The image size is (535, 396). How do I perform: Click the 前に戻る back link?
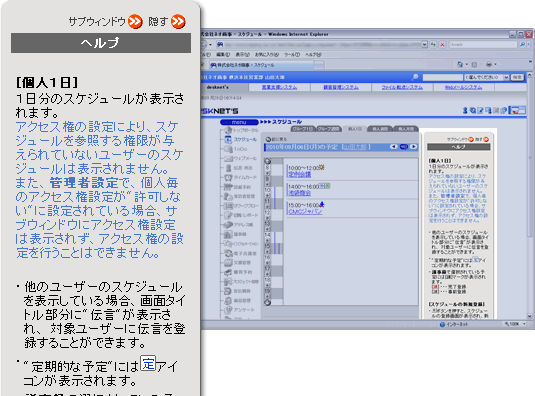(x=276, y=139)
